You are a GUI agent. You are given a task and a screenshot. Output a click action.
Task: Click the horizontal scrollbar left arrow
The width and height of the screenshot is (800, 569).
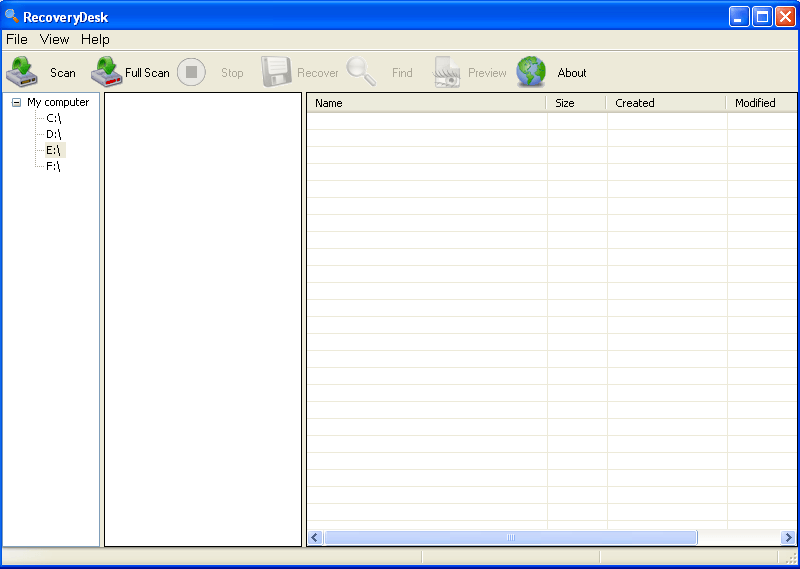(x=315, y=537)
